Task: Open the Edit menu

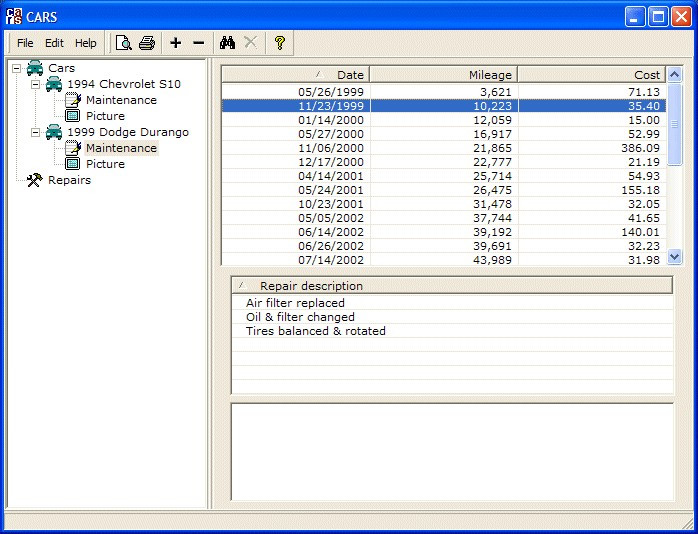Action: click(x=54, y=43)
